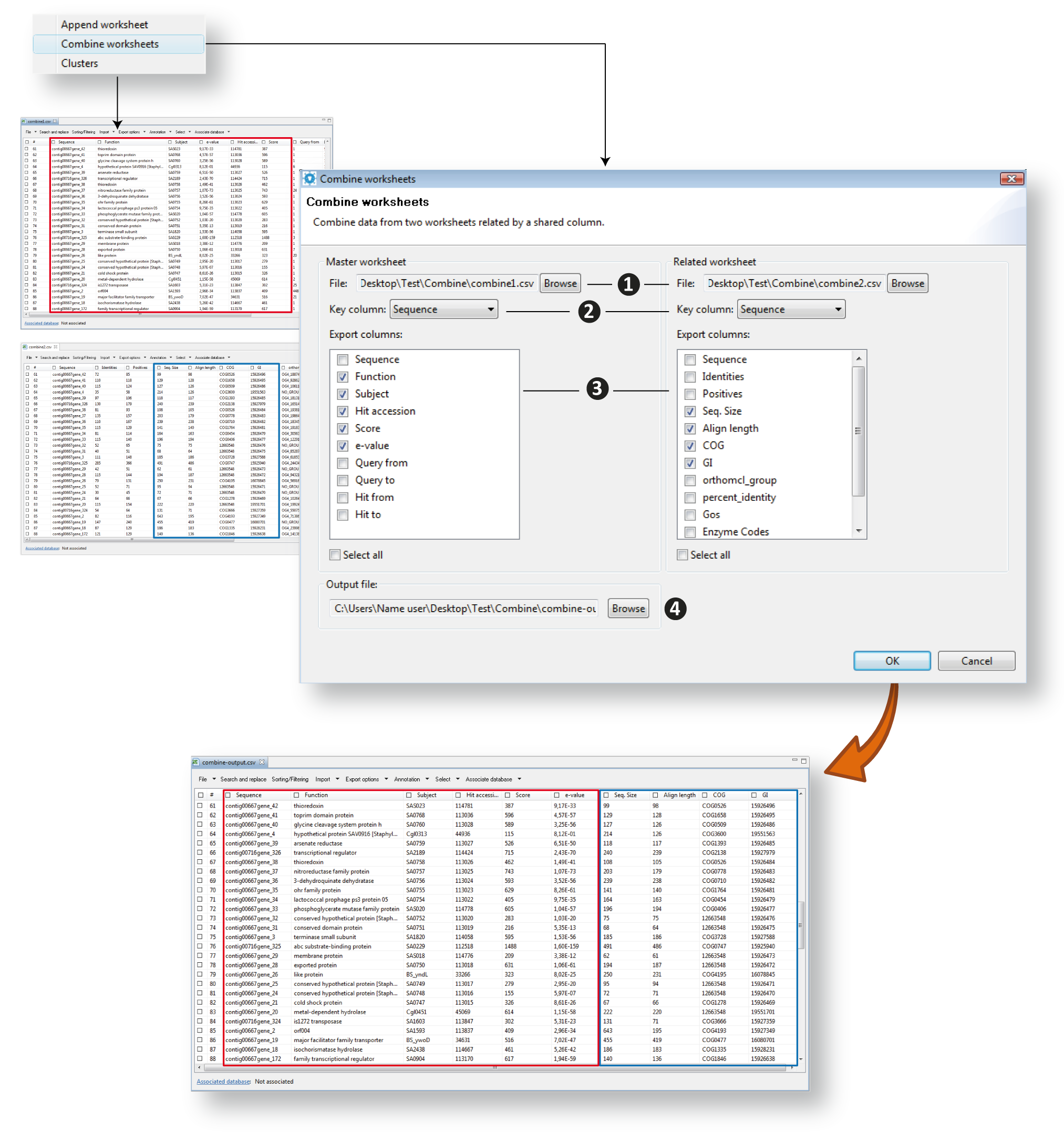
Task: Click the combine-output.csv tab spreadsheet icon
Action: coord(195,762)
